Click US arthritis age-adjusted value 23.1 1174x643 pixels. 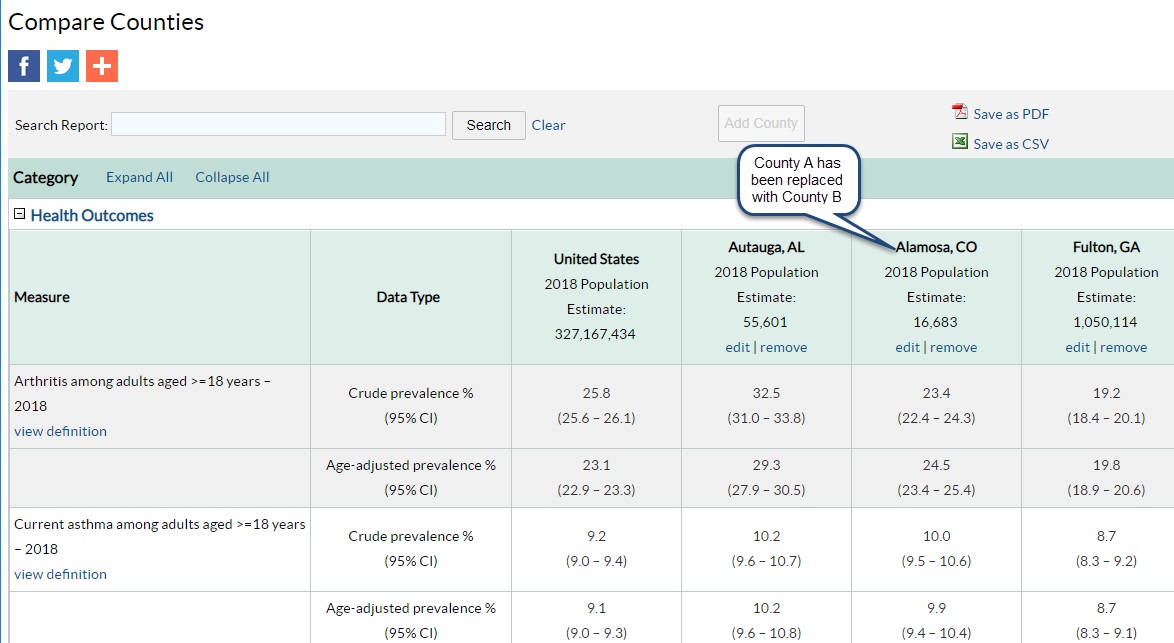pos(596,465)
